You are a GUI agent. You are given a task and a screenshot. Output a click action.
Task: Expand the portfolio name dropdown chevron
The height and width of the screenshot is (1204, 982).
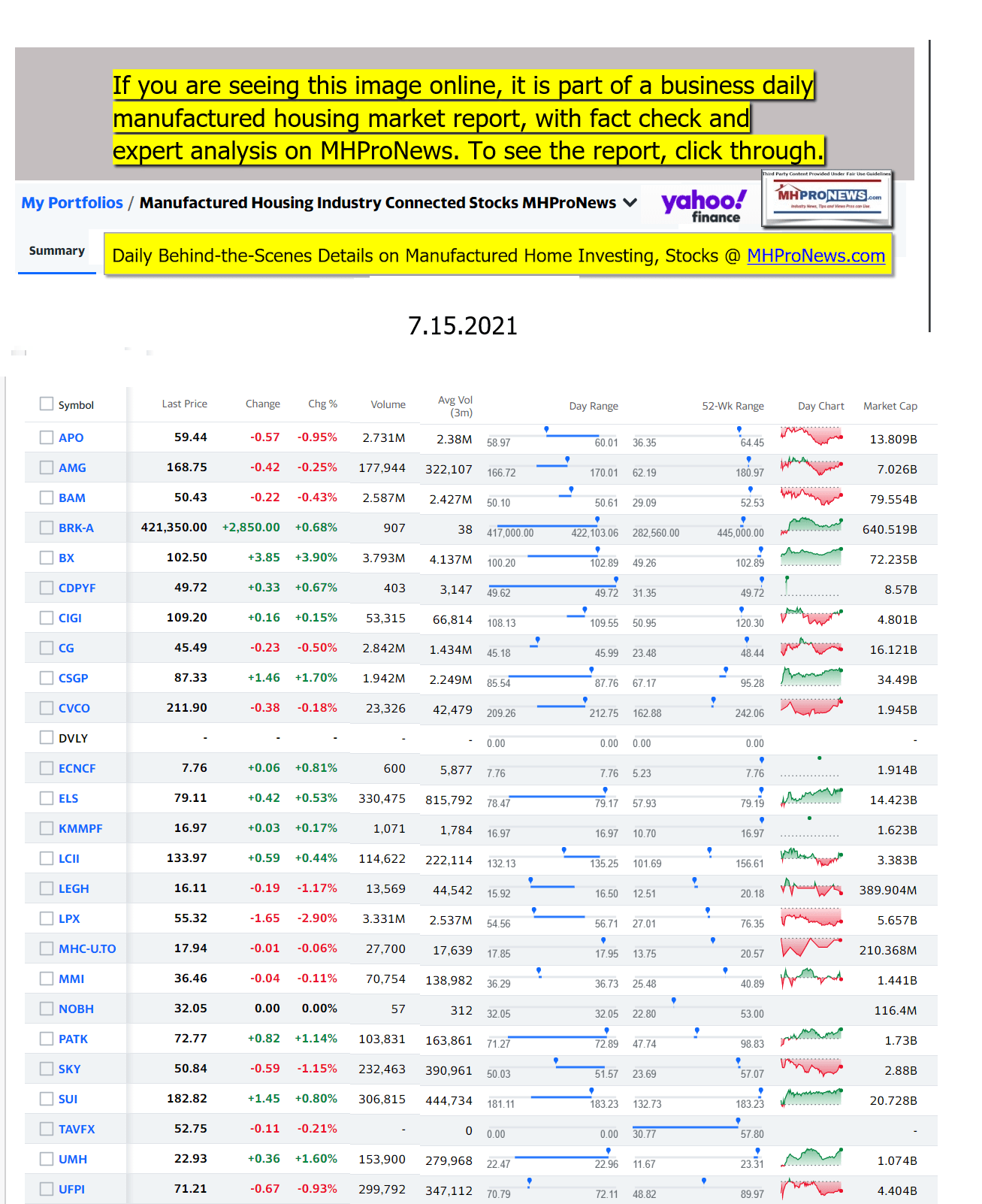pos(630,203)
